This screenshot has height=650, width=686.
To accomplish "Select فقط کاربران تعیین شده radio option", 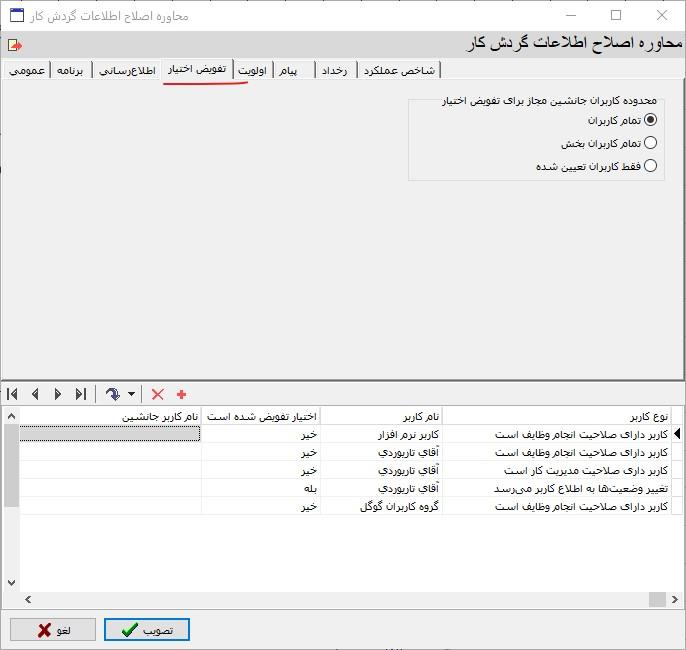I will pyautogui.click(x=650, y=165).
